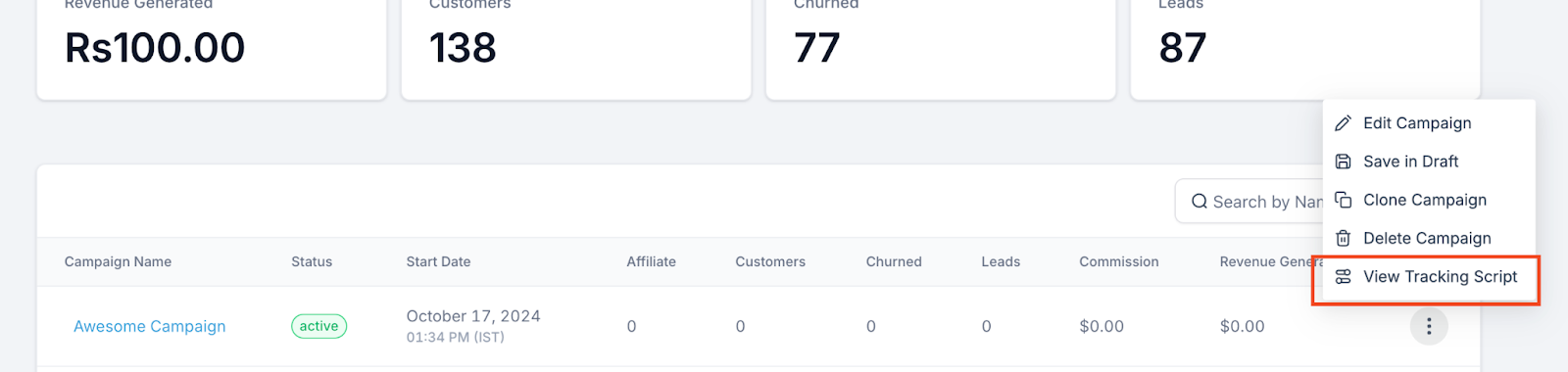Screen dimensions: 1568x372
Task: Click the floppy disk Save in Draft icon
Action: (1343, 162)
